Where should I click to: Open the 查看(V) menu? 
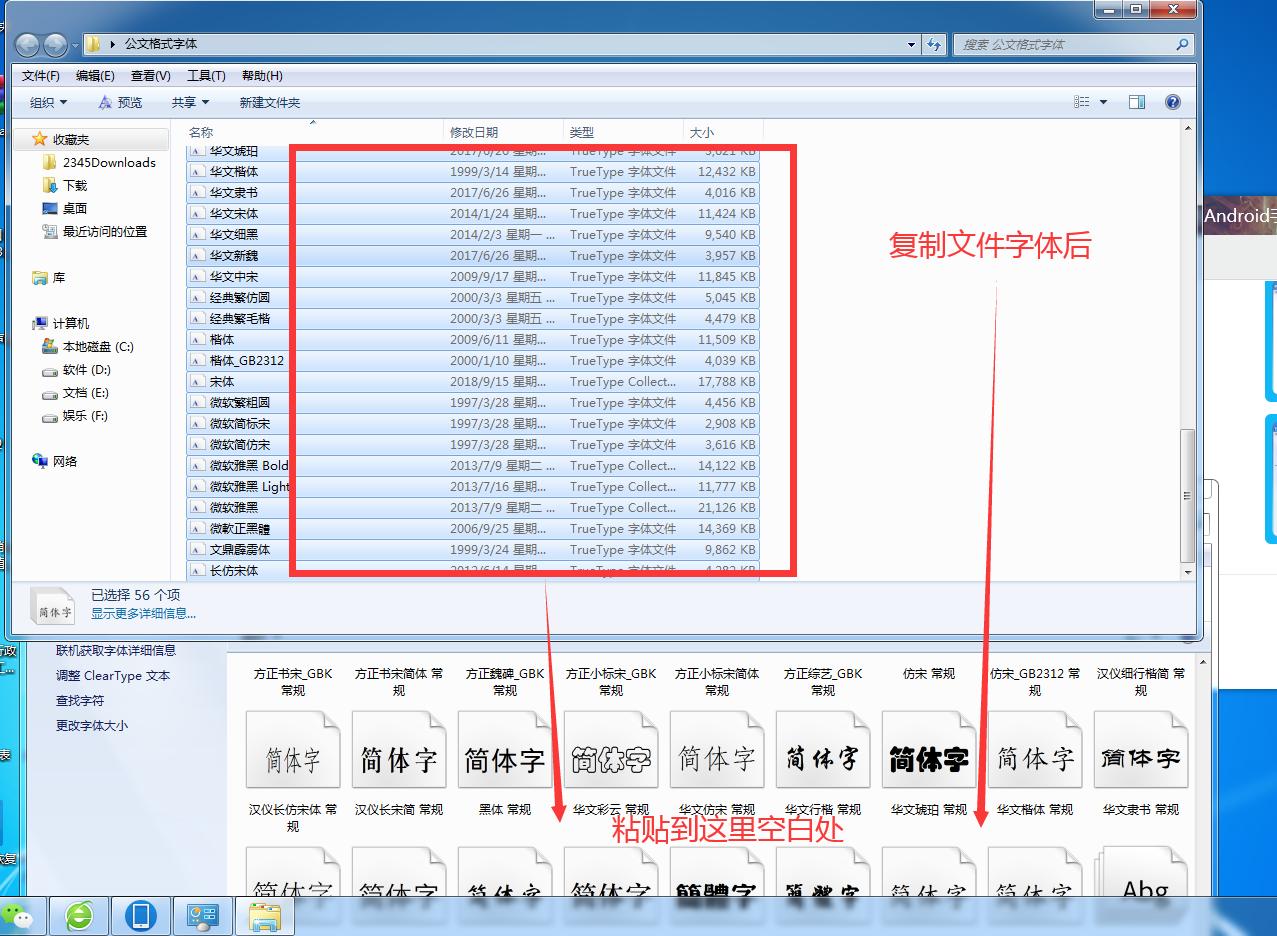click(x=148, y=75)
